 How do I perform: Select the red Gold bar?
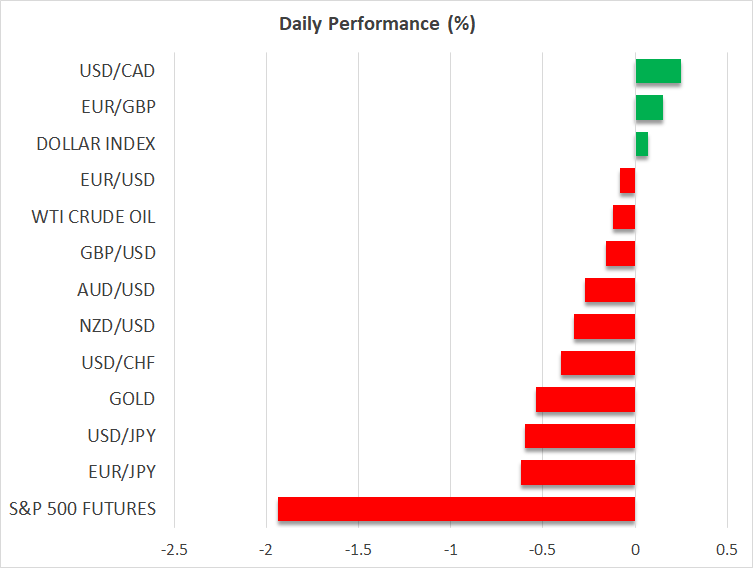[585, 399]
